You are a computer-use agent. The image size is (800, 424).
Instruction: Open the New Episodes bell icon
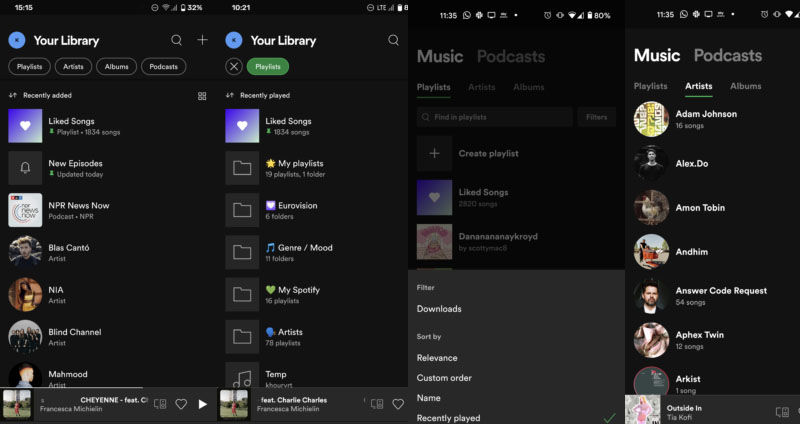[x=25, y=168]
